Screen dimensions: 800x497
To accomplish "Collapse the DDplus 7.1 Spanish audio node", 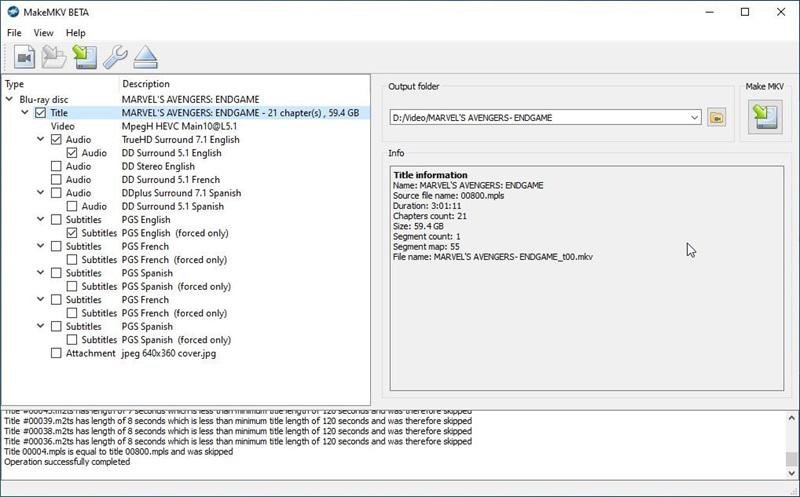I will (40, 192).
